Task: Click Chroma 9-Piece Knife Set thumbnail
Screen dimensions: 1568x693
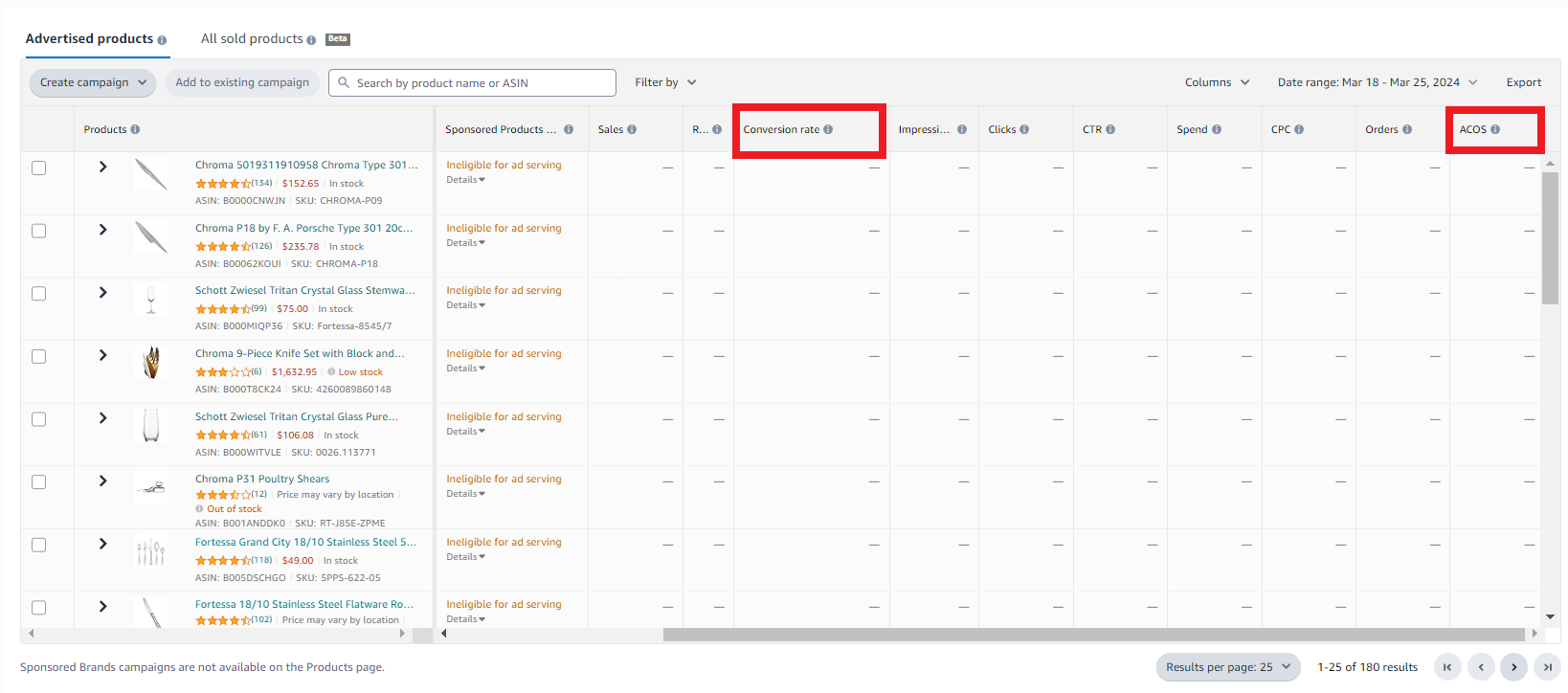Action: coord(151,363)
